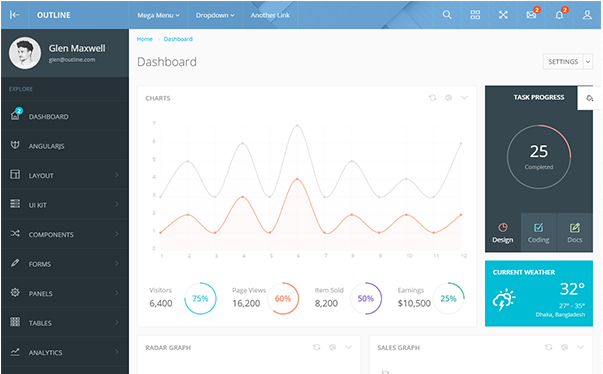Viewport: 603px width, 374px height.
Task: Expand the Components submenu arrow
Action: [117, 234]
